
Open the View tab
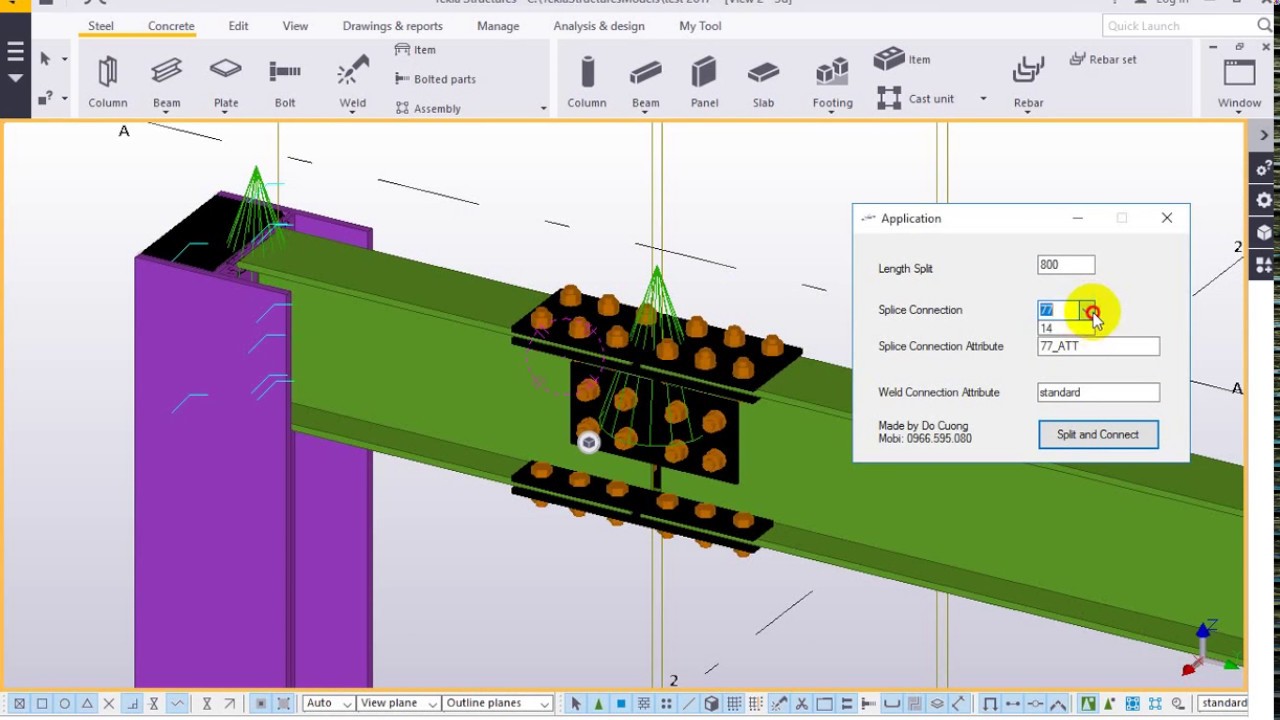click(295, 26)
